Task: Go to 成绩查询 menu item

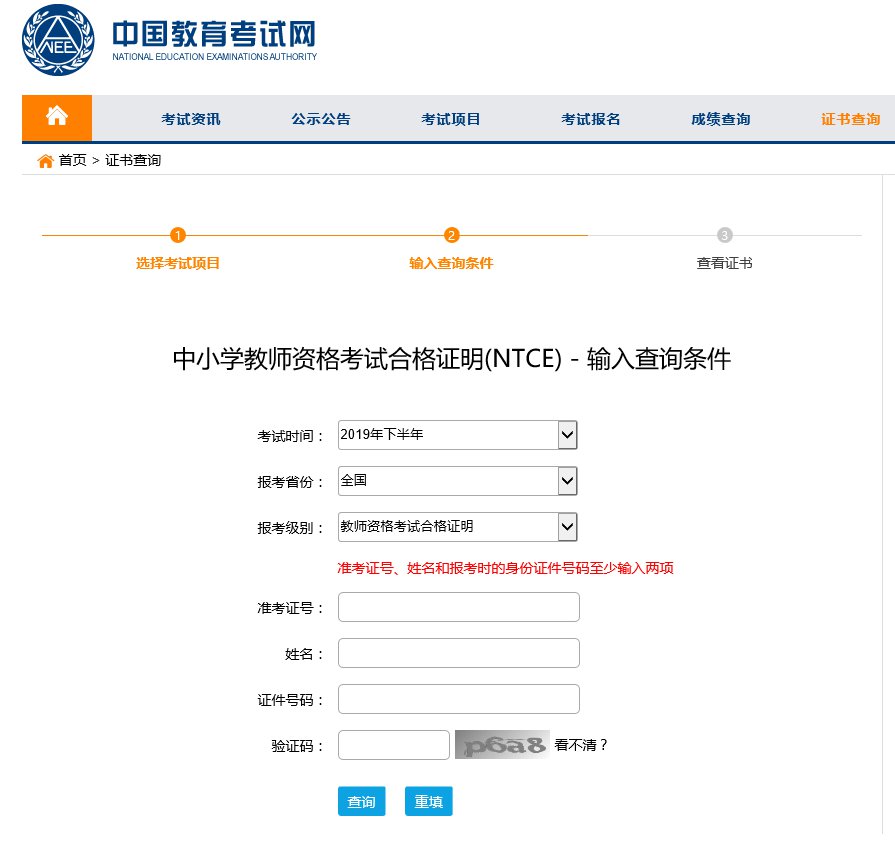Action: pos(720,119)
